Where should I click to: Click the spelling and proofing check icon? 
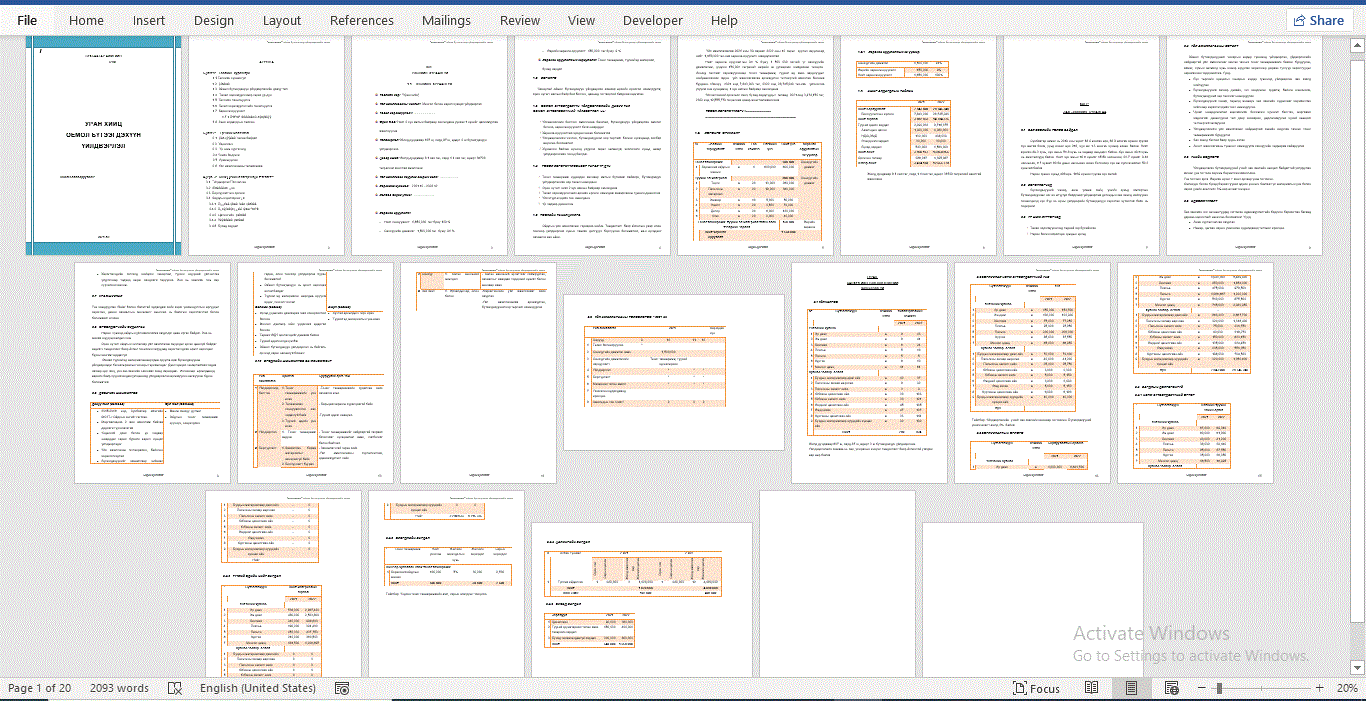[x=175, y=688]
